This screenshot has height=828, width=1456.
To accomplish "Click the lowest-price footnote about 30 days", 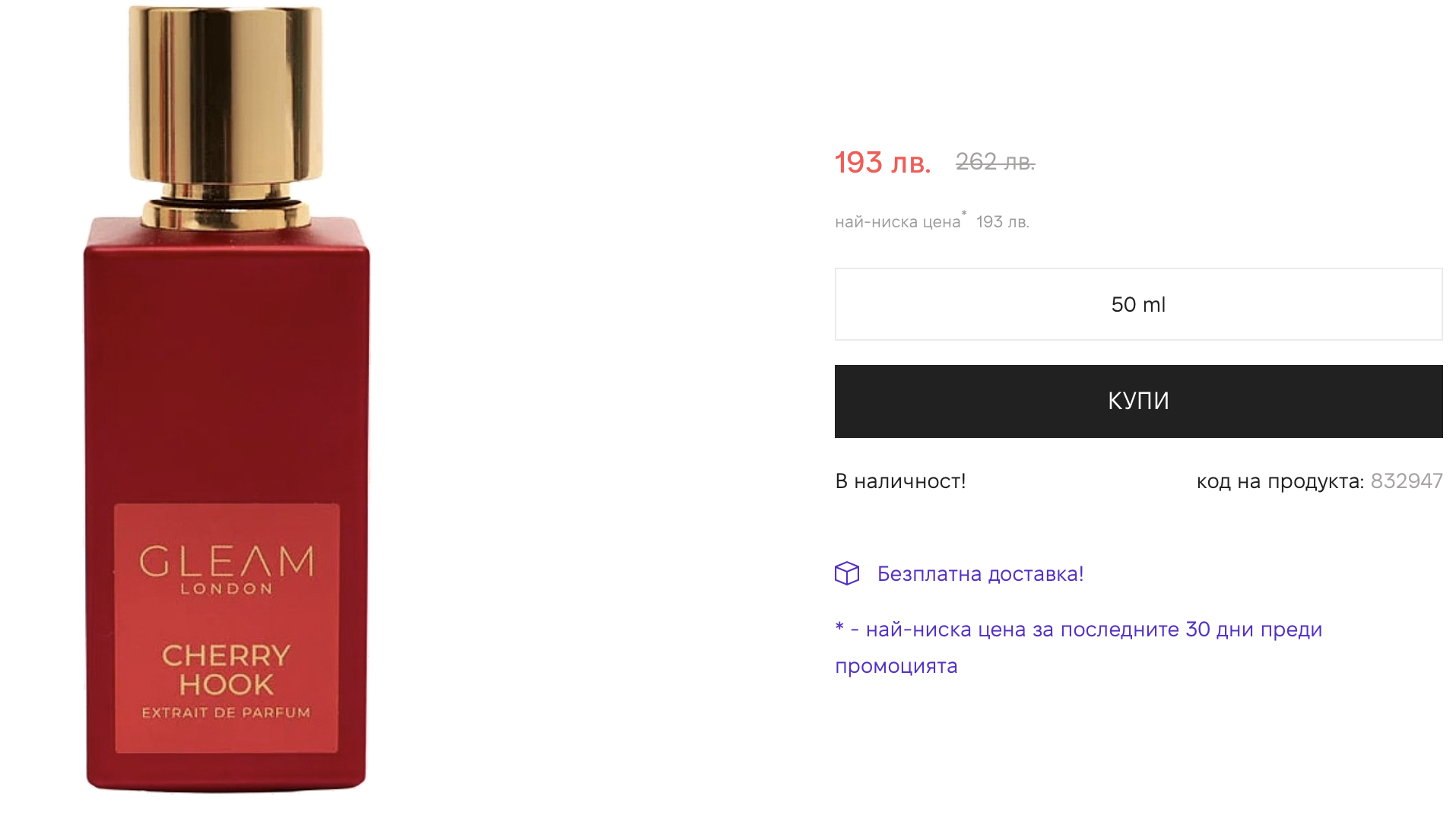I will [1078, 630].
